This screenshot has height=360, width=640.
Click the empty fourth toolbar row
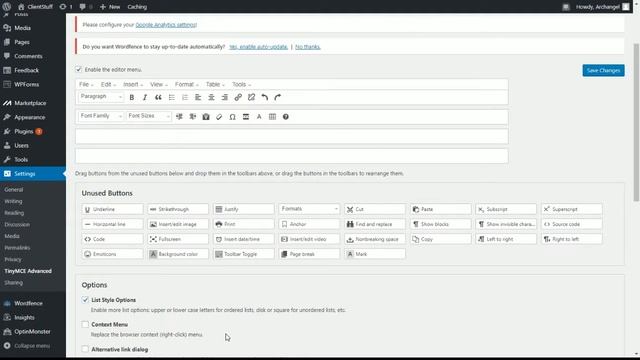[291, 156]
